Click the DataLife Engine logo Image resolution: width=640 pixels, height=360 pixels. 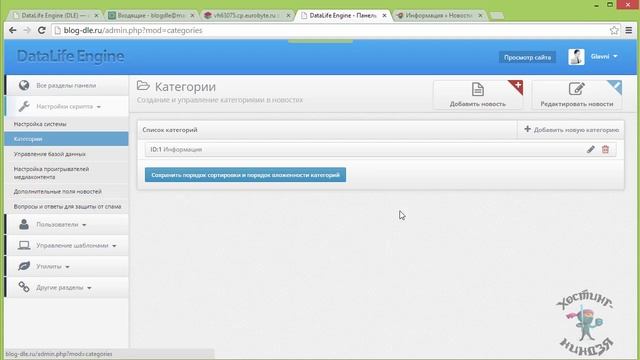coord(70,56)
